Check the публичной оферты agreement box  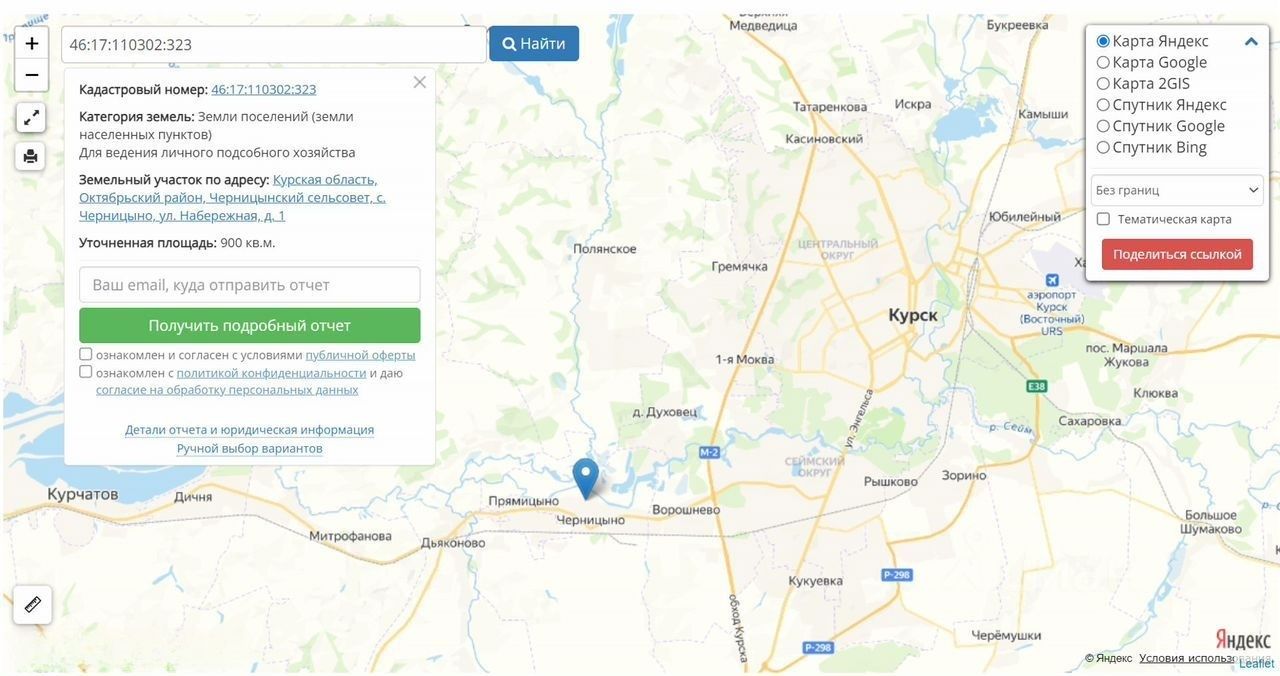coord(86,354)
